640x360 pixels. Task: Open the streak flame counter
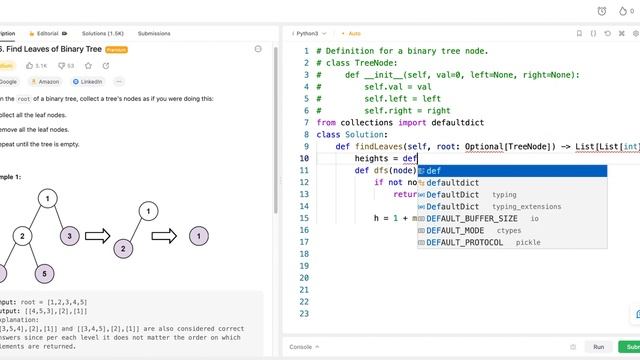coord(626,11)
